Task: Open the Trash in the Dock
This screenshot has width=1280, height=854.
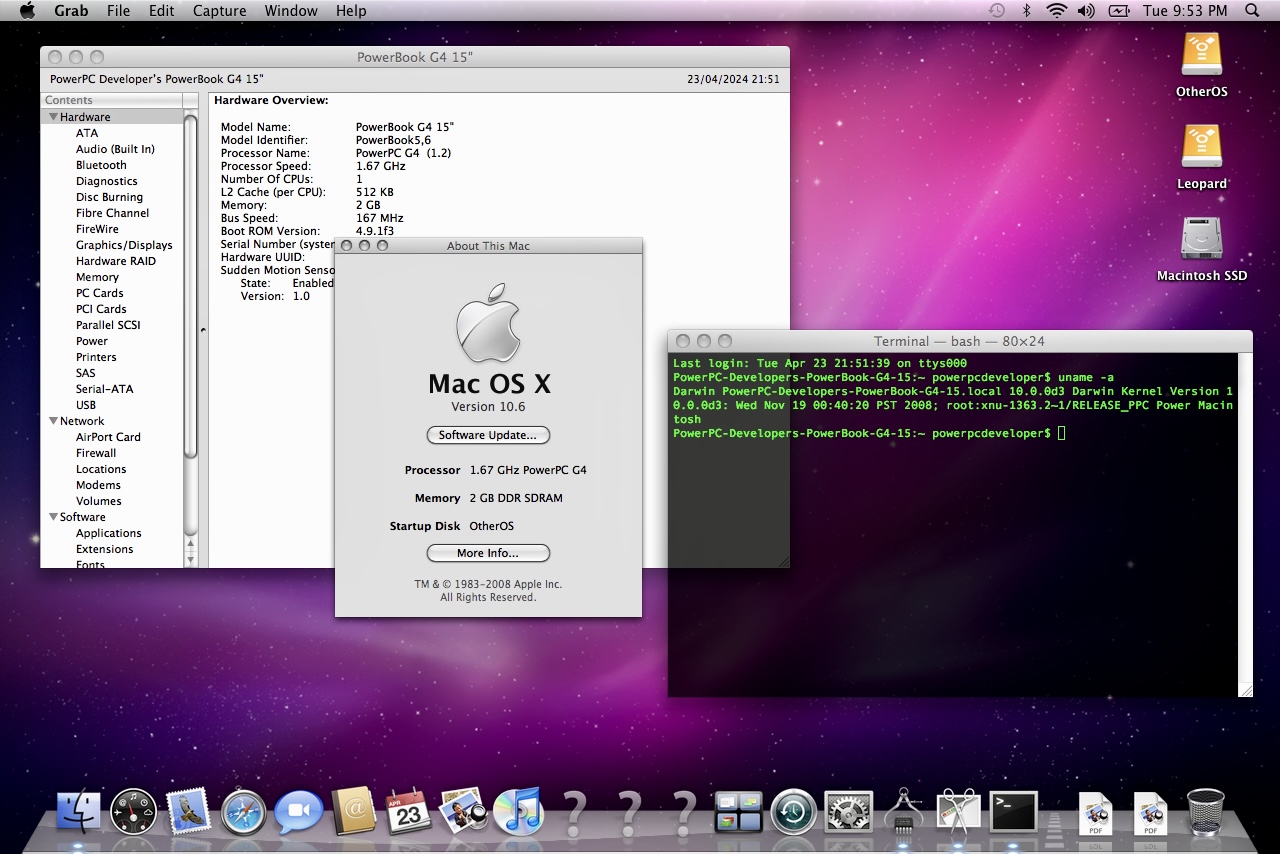Action: coord(1205,811)
